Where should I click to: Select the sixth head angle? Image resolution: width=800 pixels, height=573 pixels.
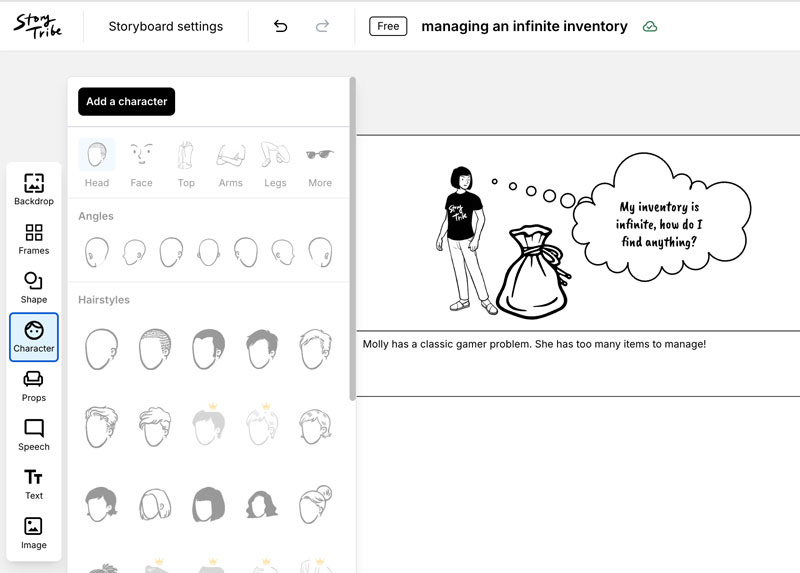[283, 252]
